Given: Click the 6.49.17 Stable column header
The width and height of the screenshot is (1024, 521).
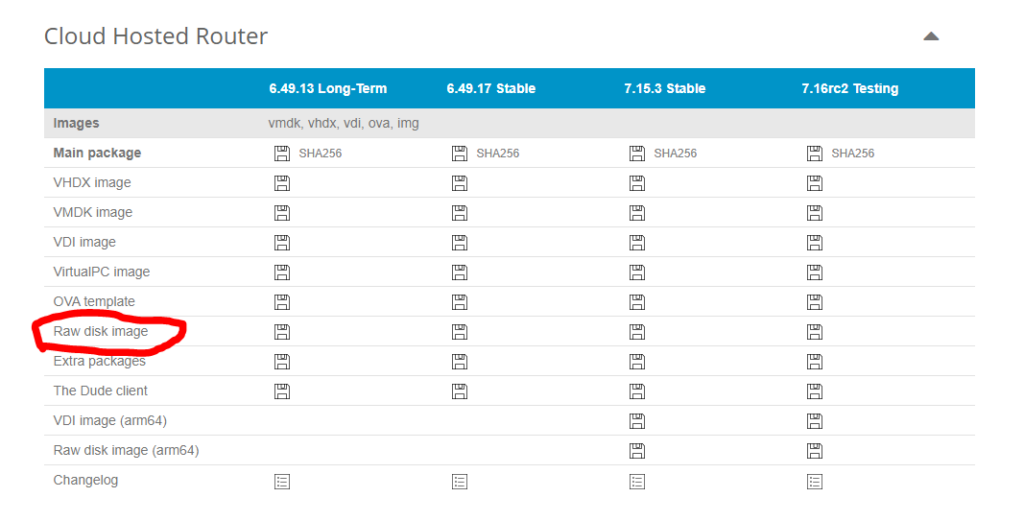Looking at the screenshot, I should 491,89.
